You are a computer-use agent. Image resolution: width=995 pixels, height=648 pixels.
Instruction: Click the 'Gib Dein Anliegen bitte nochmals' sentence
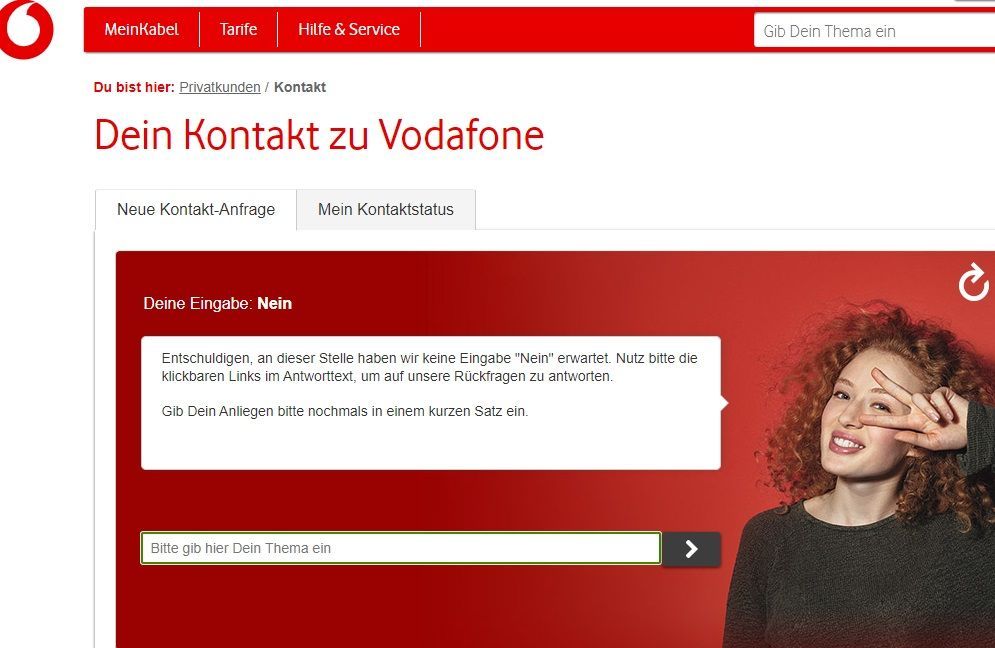345,411
